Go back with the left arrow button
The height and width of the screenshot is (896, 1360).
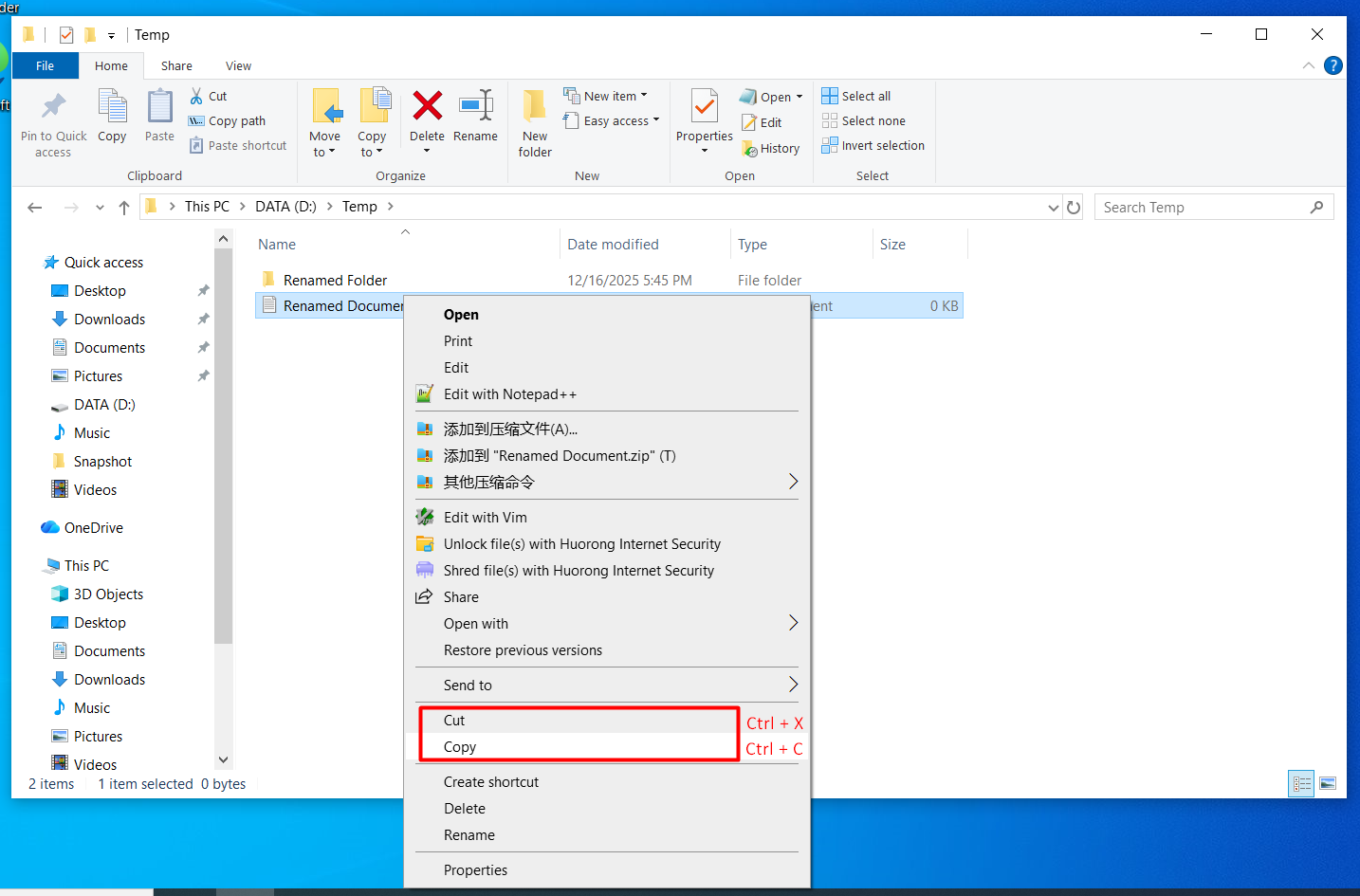35,207
